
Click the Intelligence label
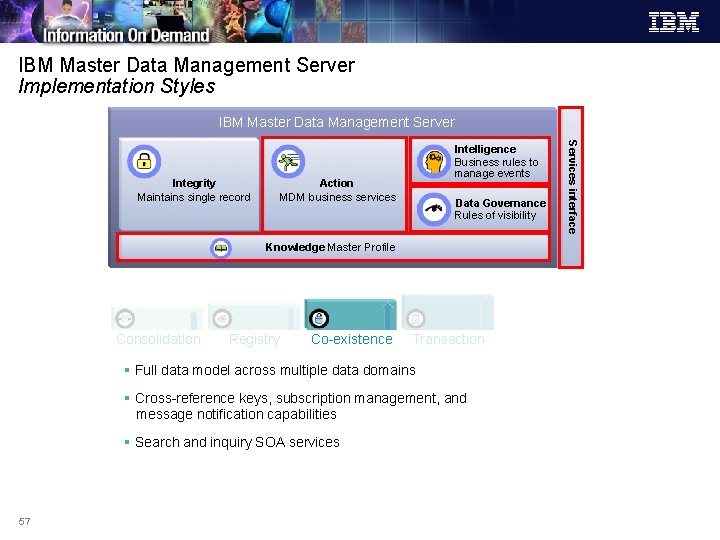(x=485, y=149)
